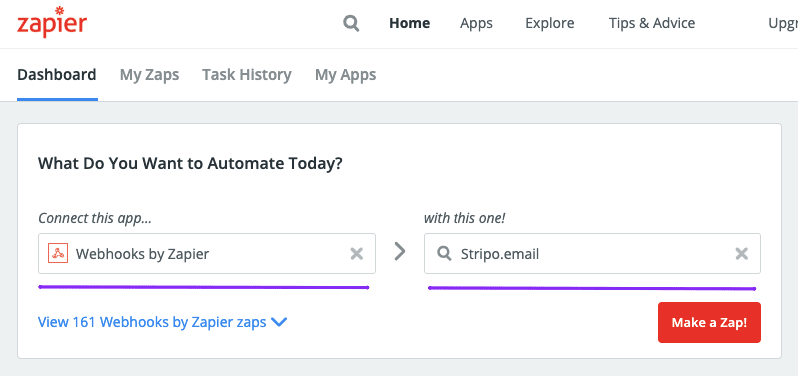
Task: Switch to the Task History tab
Action: pyautogui.click(x=247, y=75)
